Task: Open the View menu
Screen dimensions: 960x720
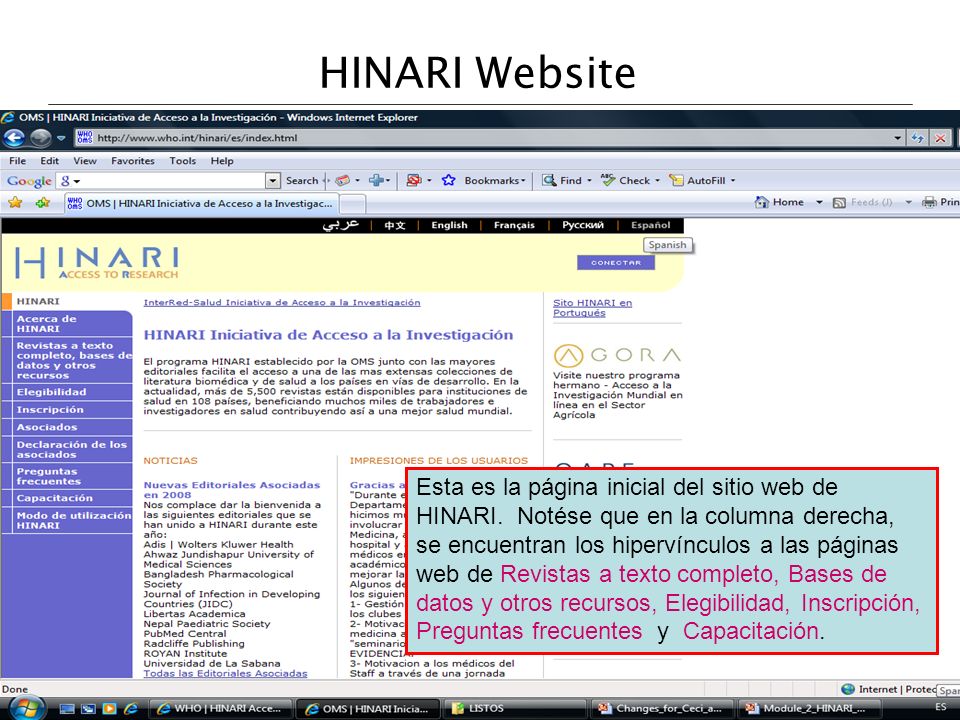Action: click(85, 161)
